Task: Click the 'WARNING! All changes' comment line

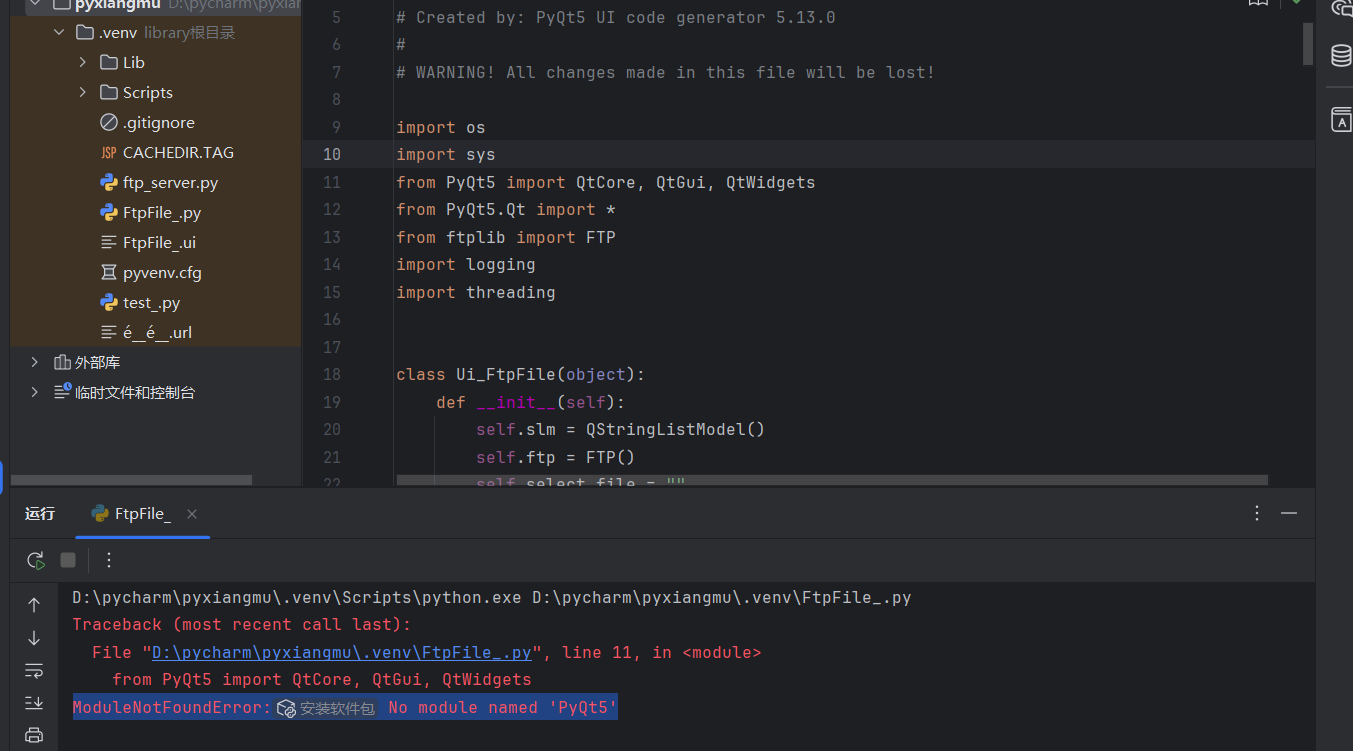Action: click(665, 72)
